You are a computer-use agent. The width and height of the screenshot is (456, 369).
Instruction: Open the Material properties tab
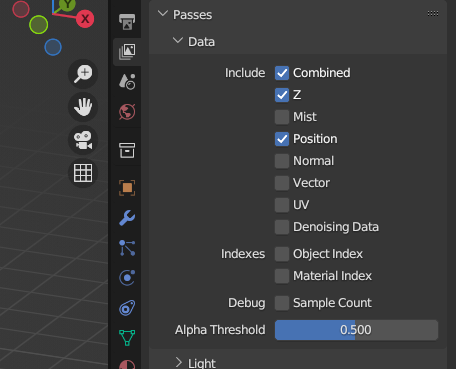pyautogui.click(x=127, y=364)
